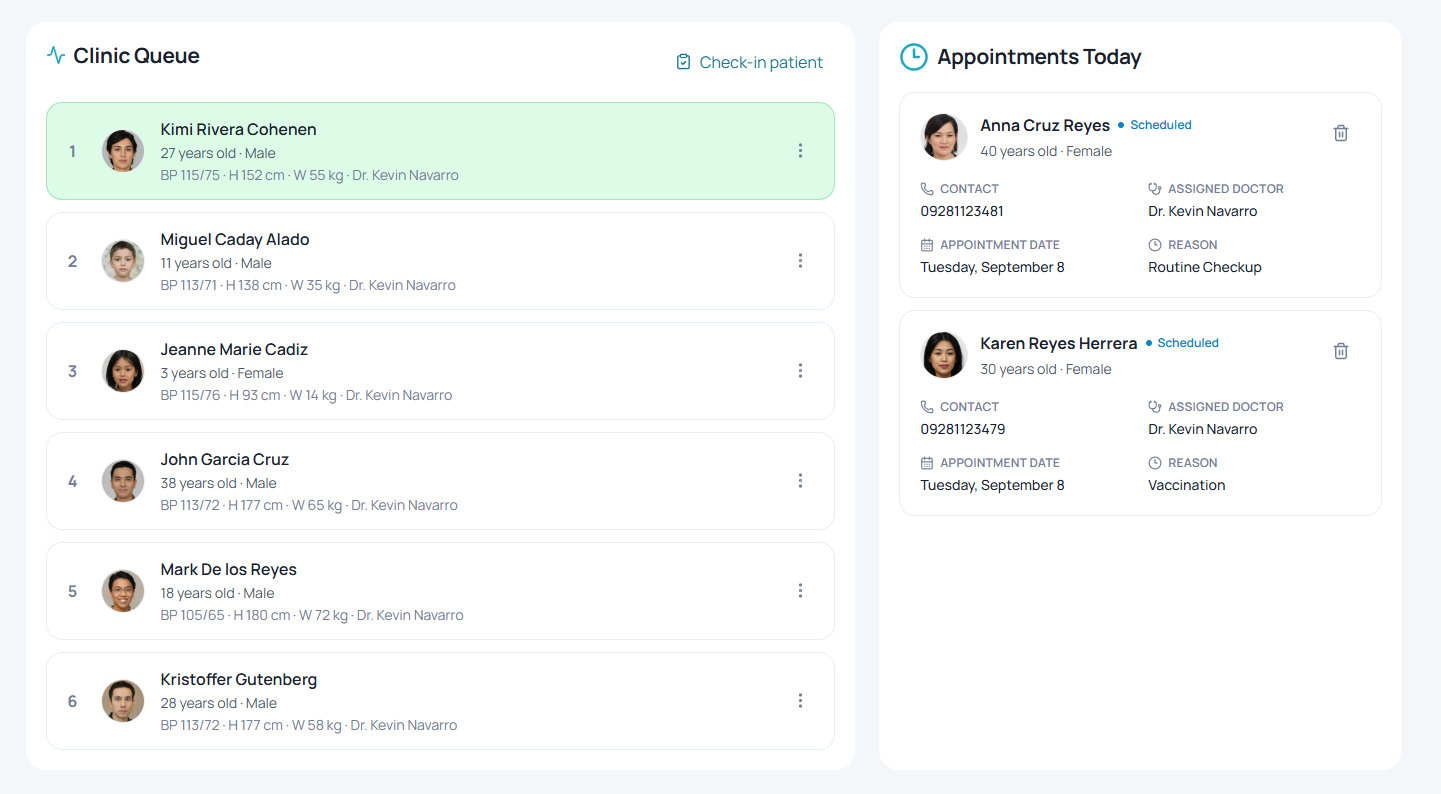Image resolution: width=1441 pixels, height=794 pixels.
Task: Click Kimi Rivera Cohenen's avatar photo
Action: pyautogui.click(x=123, y=151)
